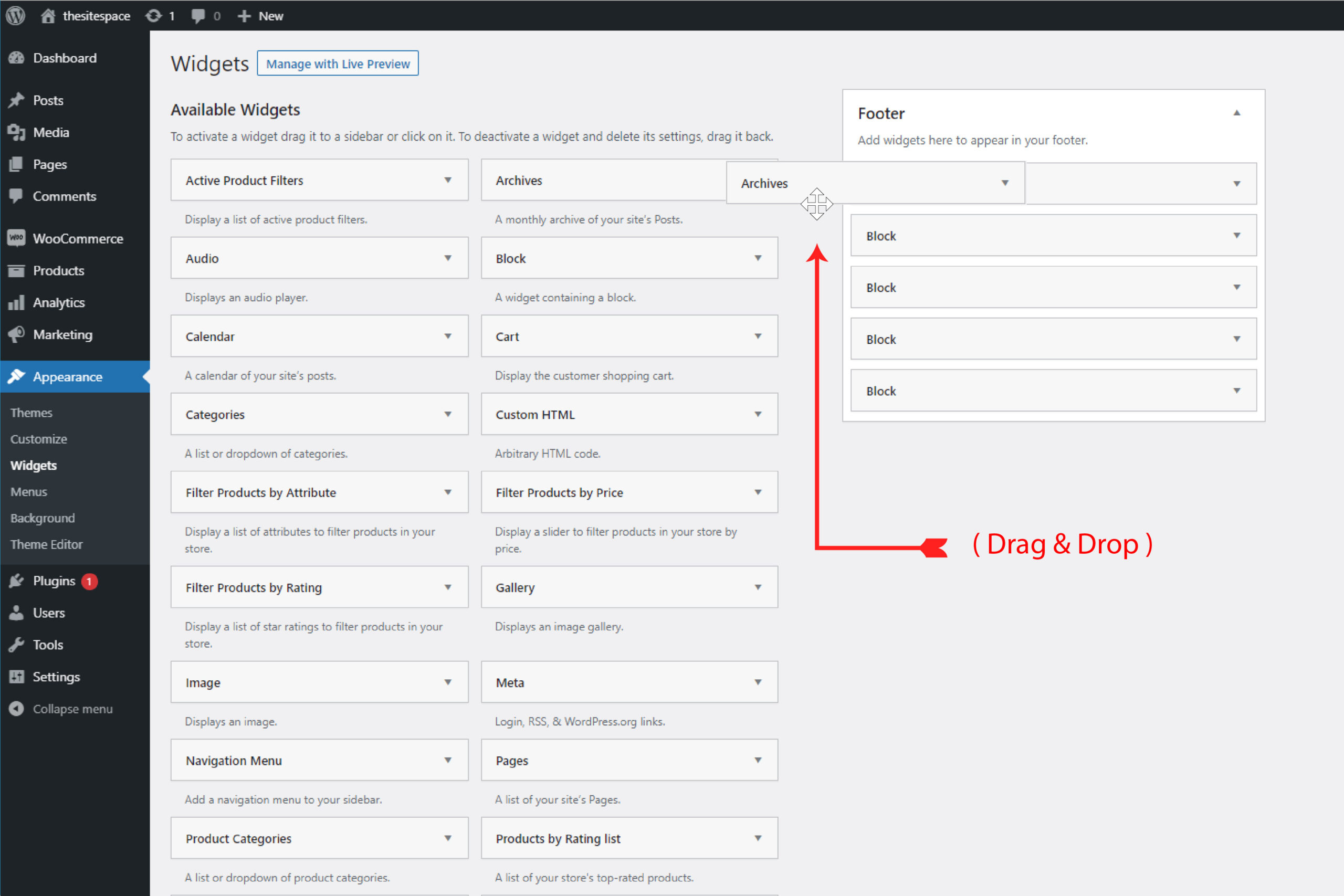Select the Customize menu item
Viewport: 1344px width, 896px height.
tap(38, 438)
